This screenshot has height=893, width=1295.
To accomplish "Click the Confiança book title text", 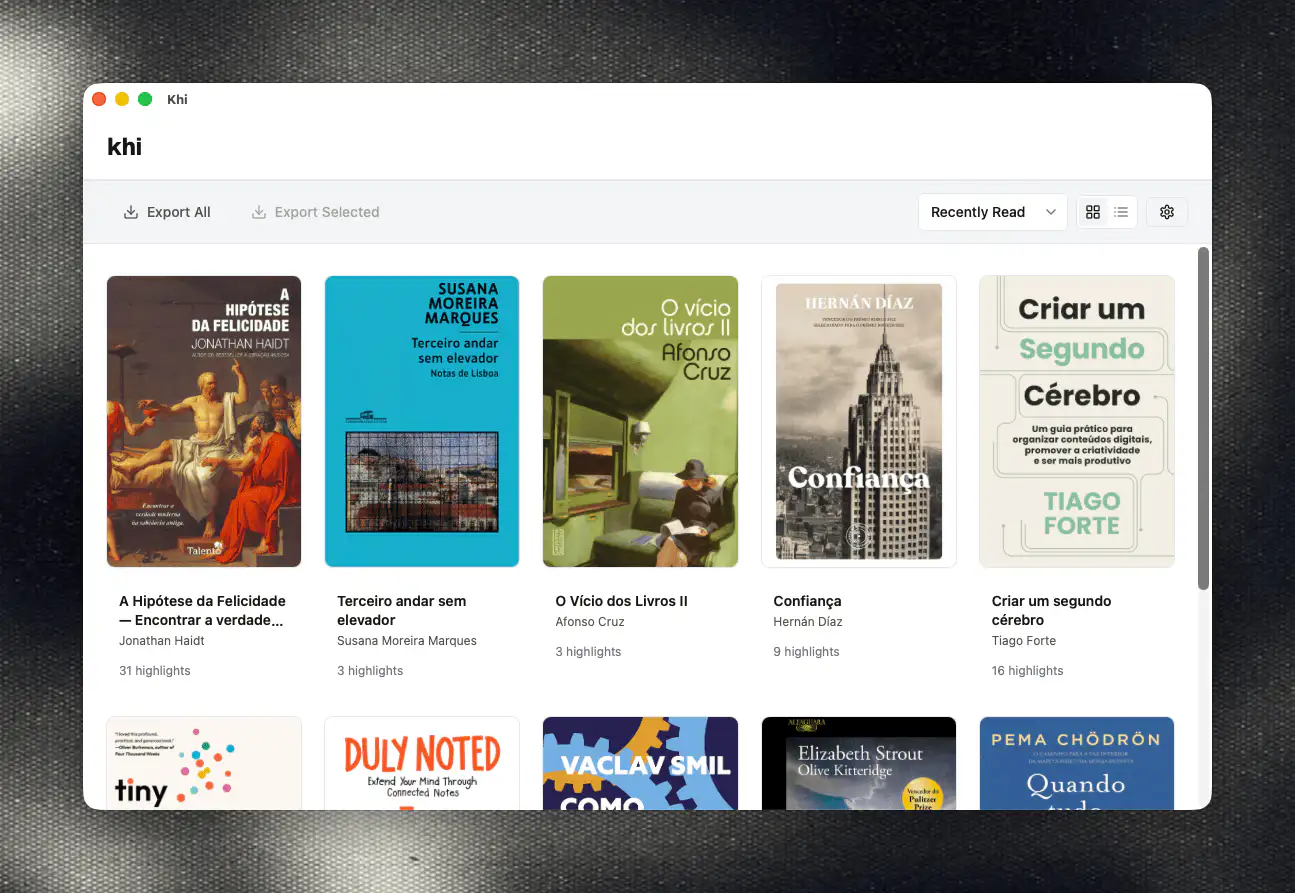I will [807, 601].
